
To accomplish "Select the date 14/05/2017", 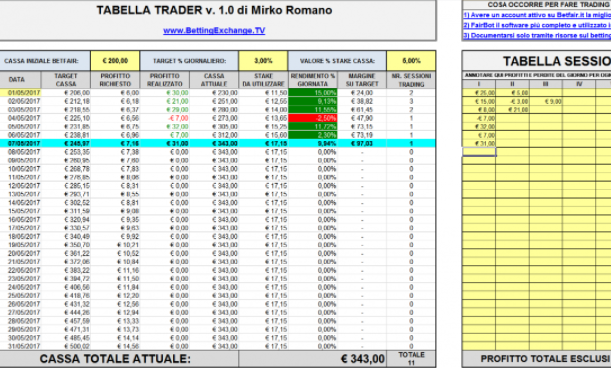I will (20, 203).
